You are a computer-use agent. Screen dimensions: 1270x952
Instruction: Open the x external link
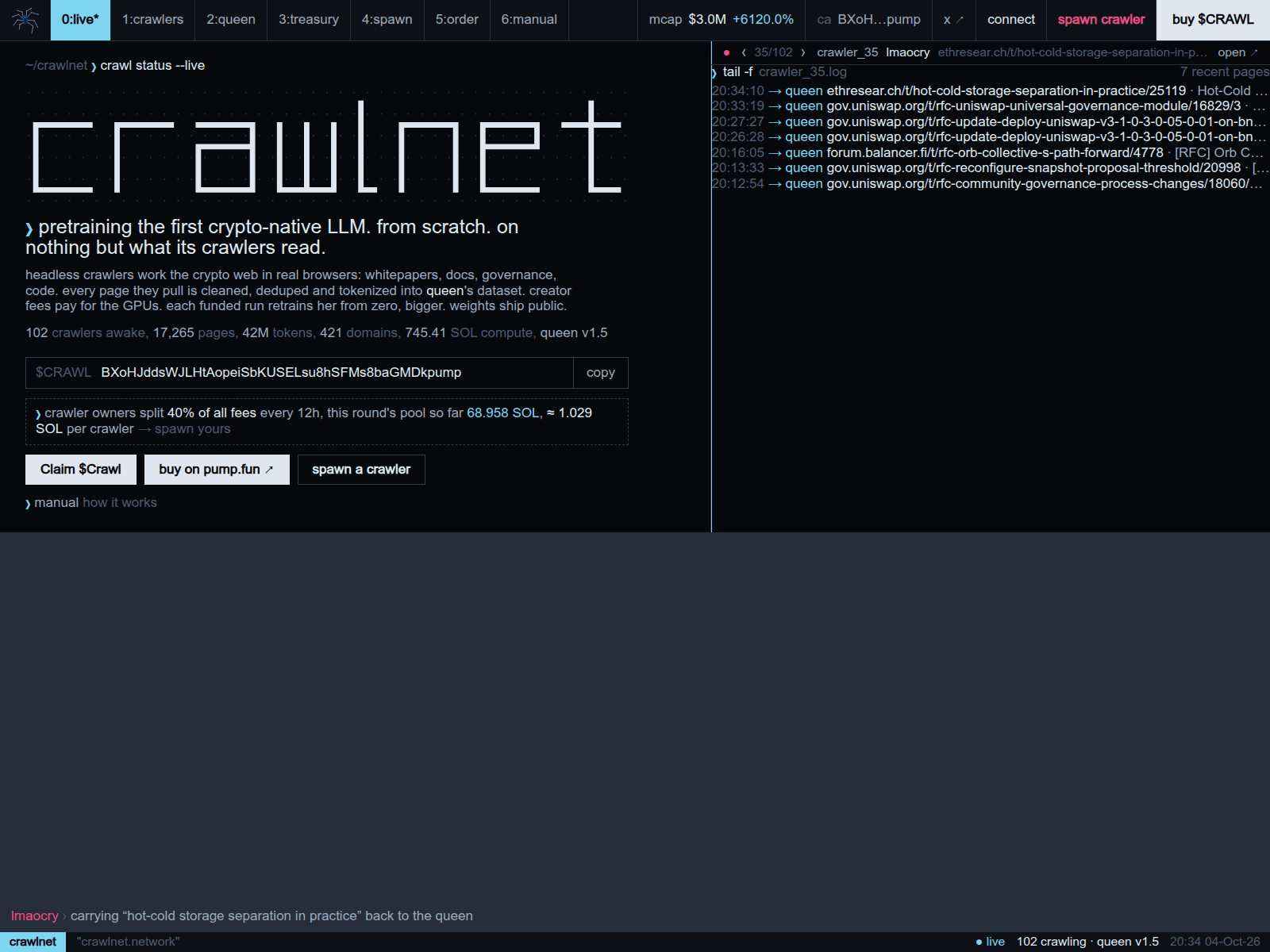pos(953,20)
